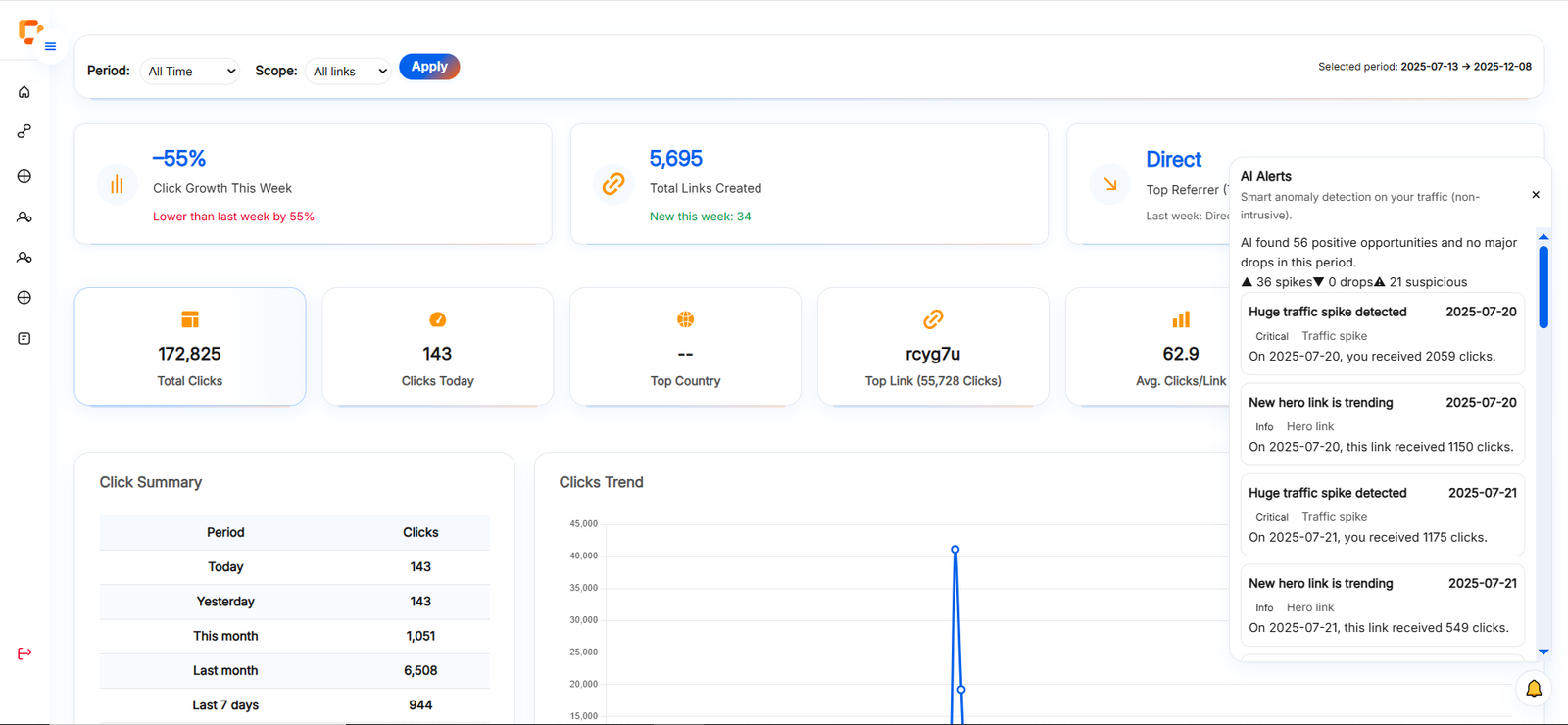Viewport: 1568px width, 725px height.
Task: Click the Click Growth bar chart icon
Action: (117, 184)
